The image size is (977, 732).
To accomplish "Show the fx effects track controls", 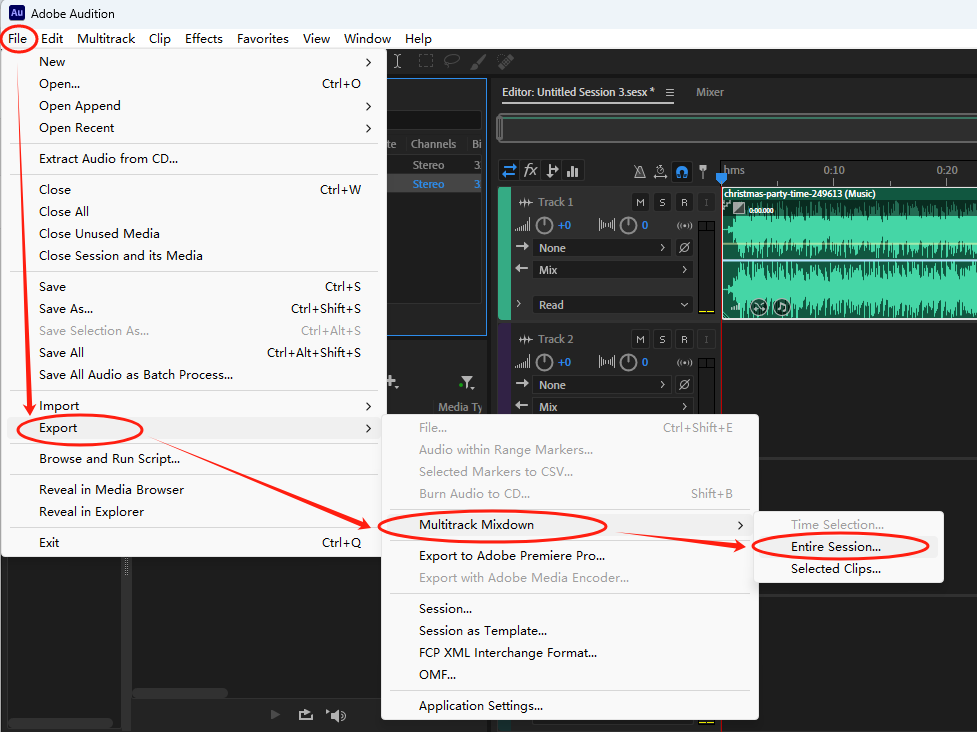I will [530, 171].
